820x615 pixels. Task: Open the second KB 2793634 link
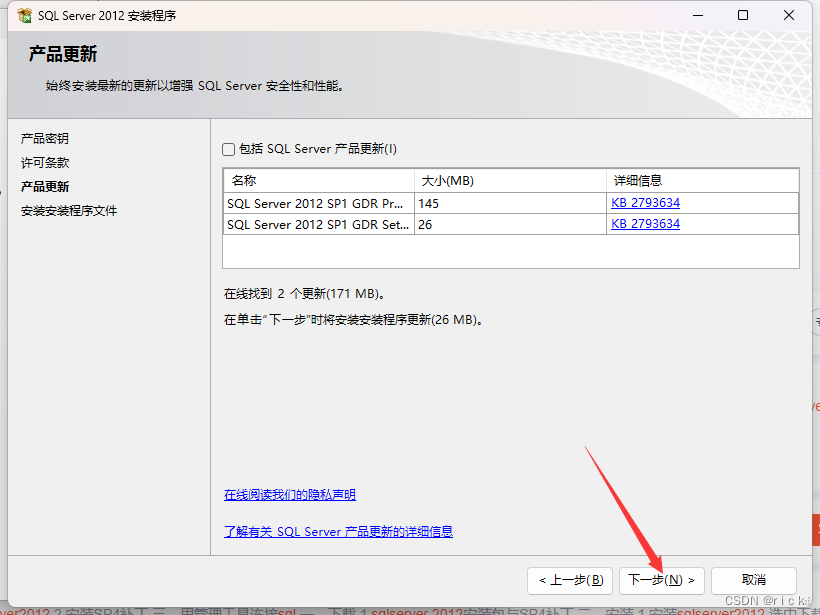click(645, 223)
